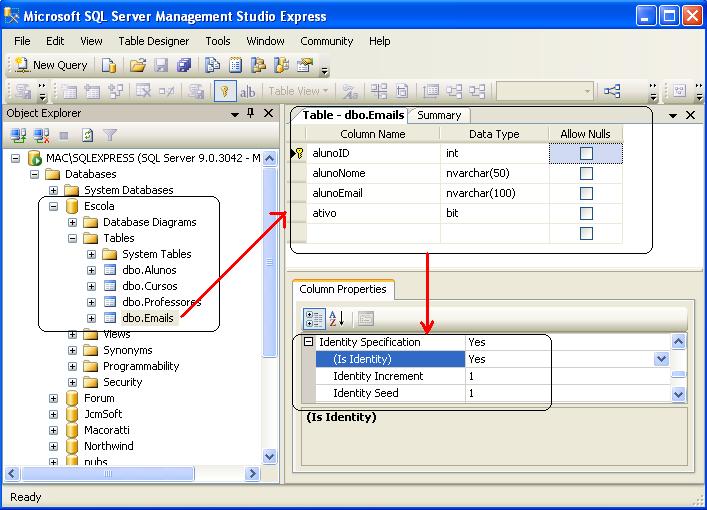Click the Disconnect icon in Object Explorer
This screenshot has width=707, height=510.
41,135
